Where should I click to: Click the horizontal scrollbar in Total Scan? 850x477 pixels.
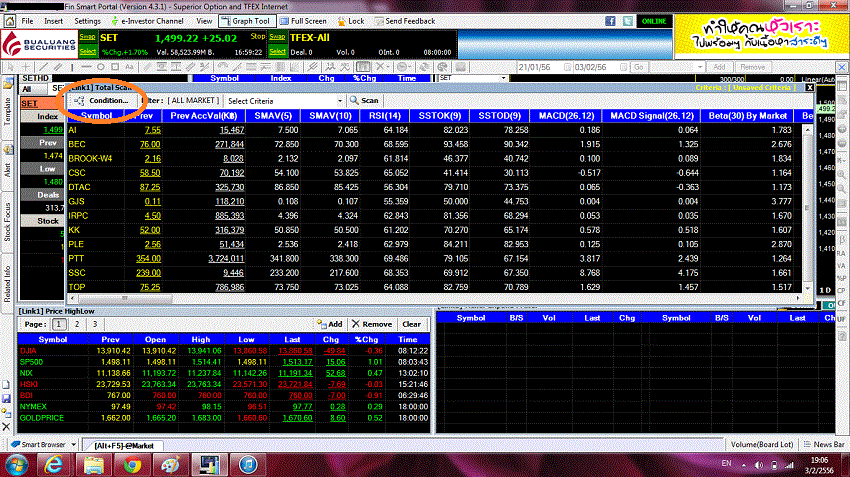point(125,298)
